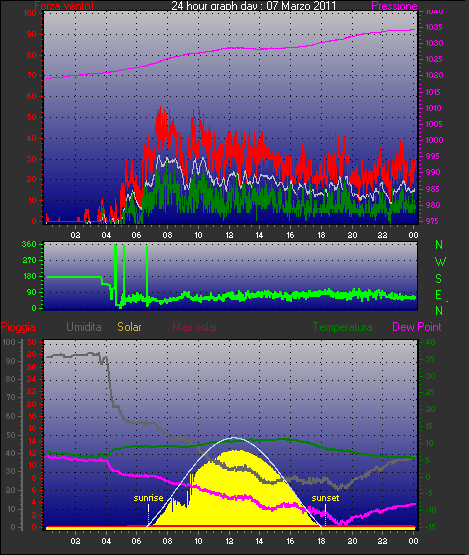Image resolution: width=469 pixels, height=555 pixels.
Task: Click the green -10 temperature axis value
Action: point(430,510)
